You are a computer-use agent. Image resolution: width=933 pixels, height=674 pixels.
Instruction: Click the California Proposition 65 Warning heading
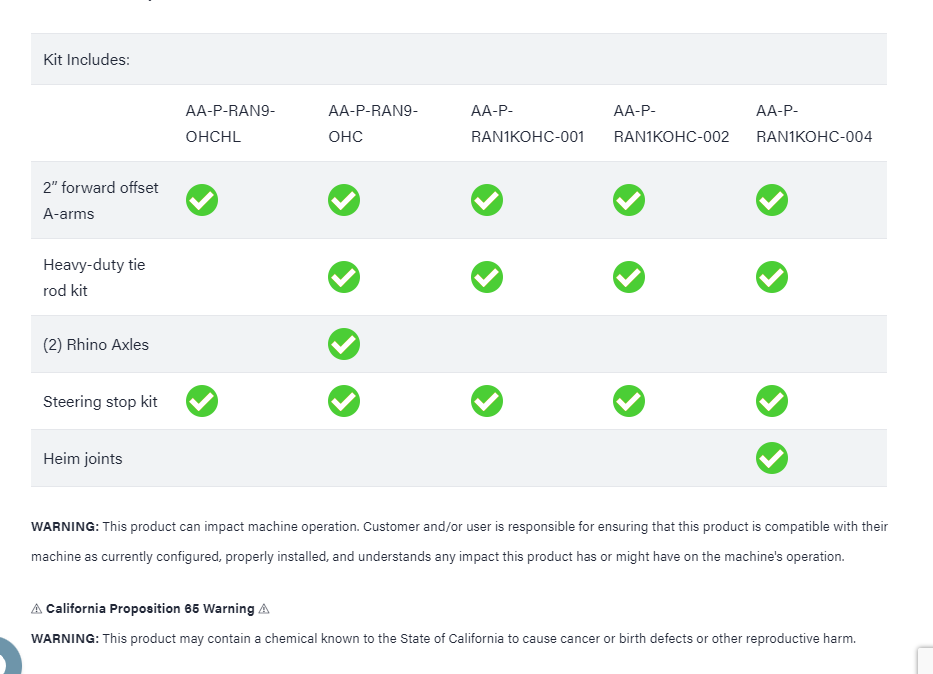coord(150,608)
